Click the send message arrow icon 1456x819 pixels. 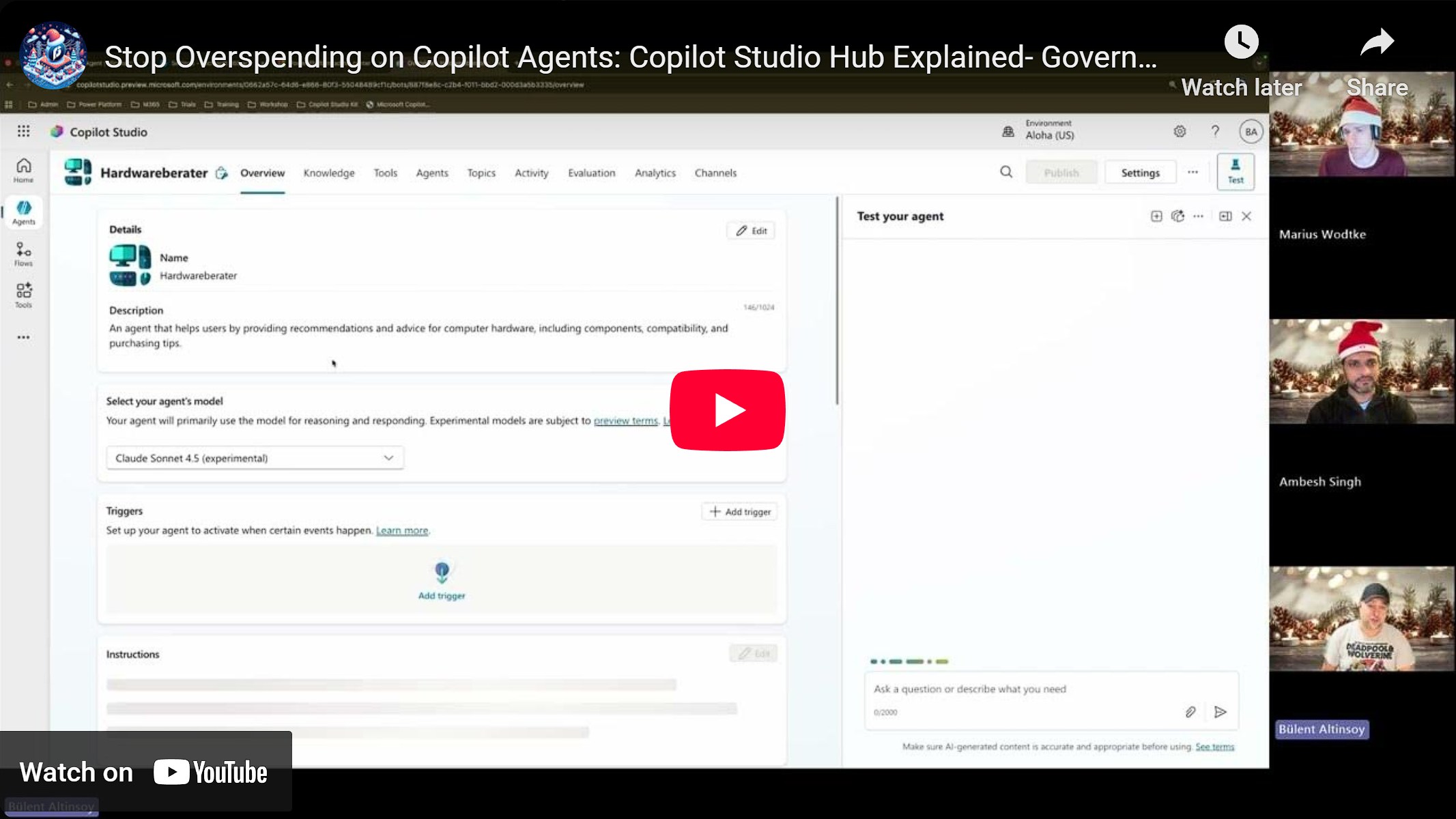(x=1221, y=712)
